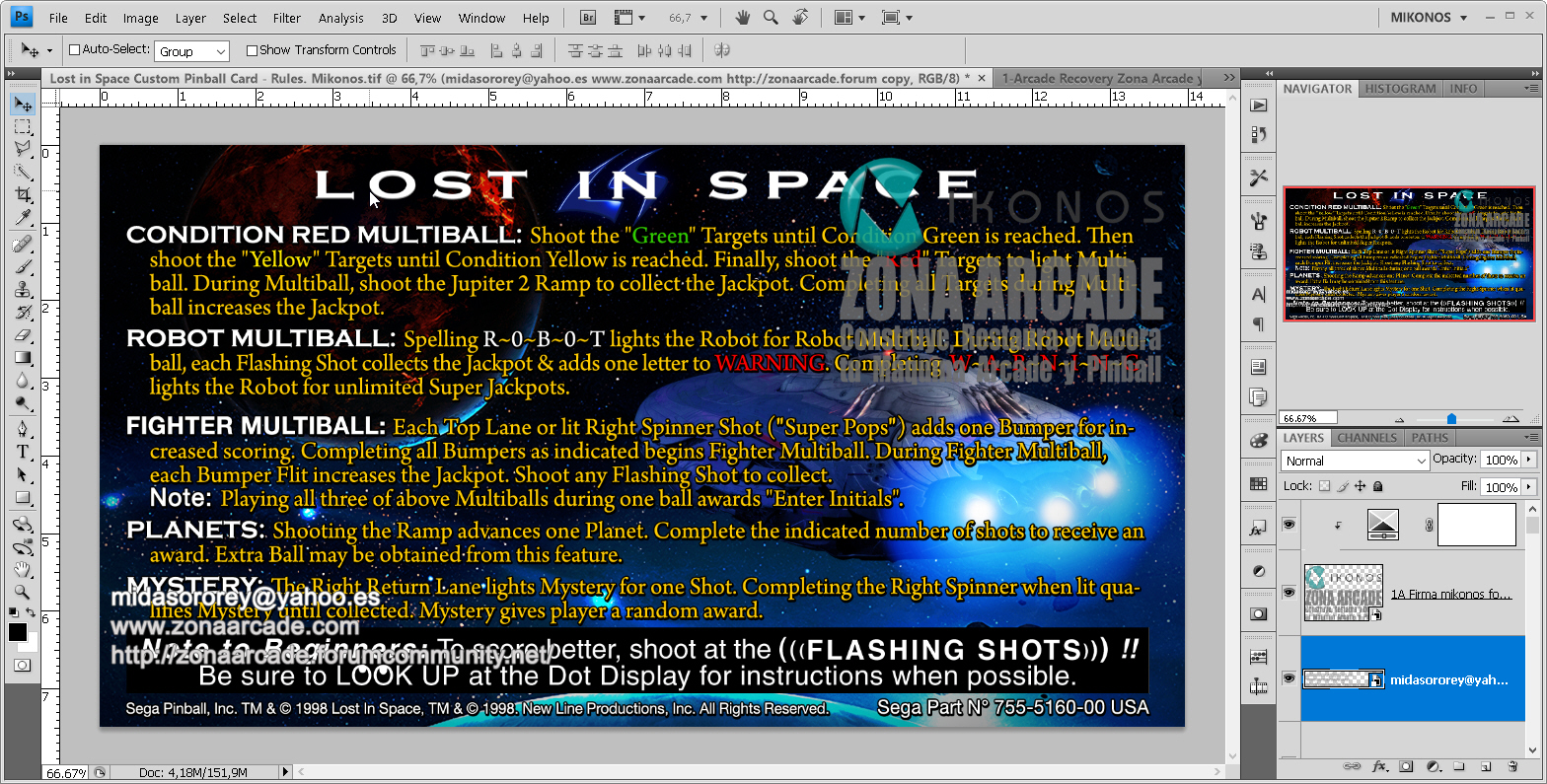The image size is (1547, 784).
Task: Open the MIKONOS workspace dropdown
Action: point(1430,17)
